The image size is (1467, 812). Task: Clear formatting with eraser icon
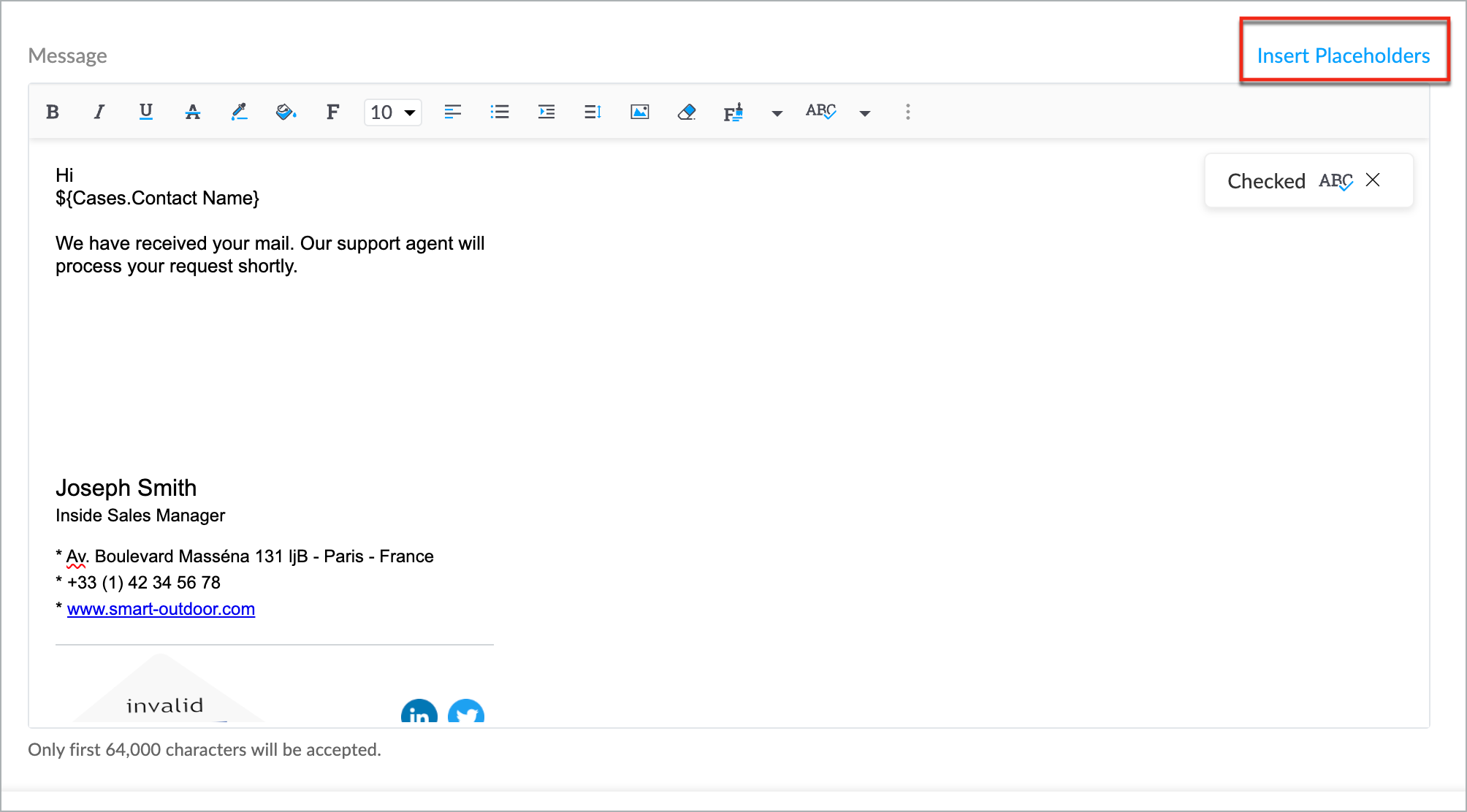686,112
